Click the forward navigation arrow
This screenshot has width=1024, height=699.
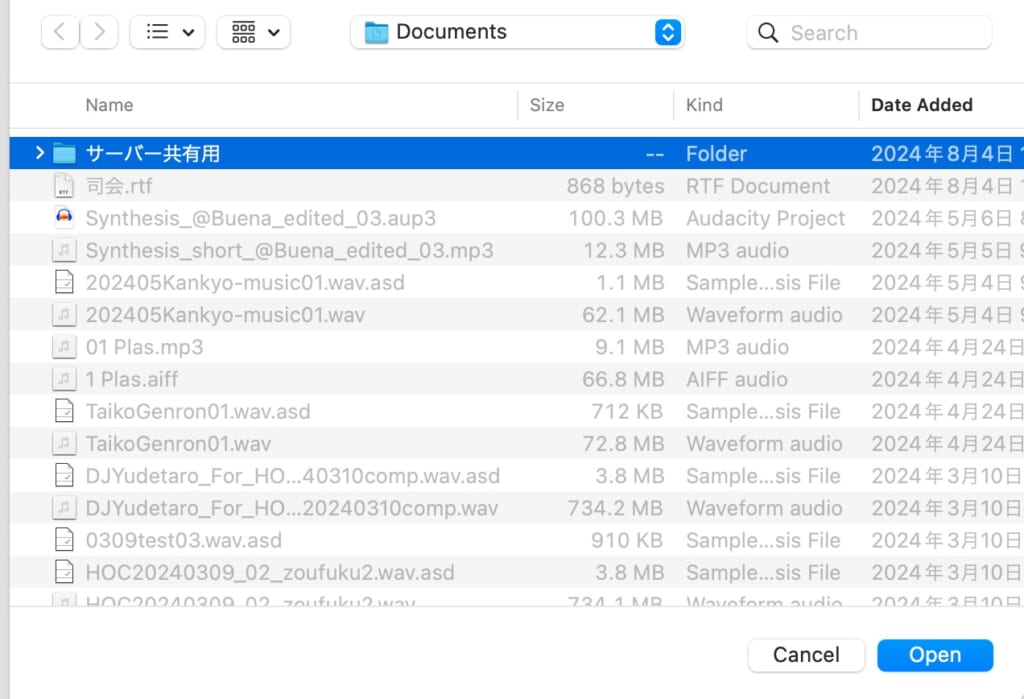point(98,31)
